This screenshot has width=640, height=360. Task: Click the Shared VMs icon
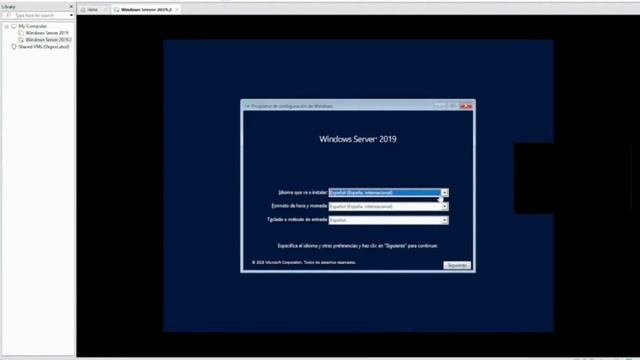pos(14,47)
